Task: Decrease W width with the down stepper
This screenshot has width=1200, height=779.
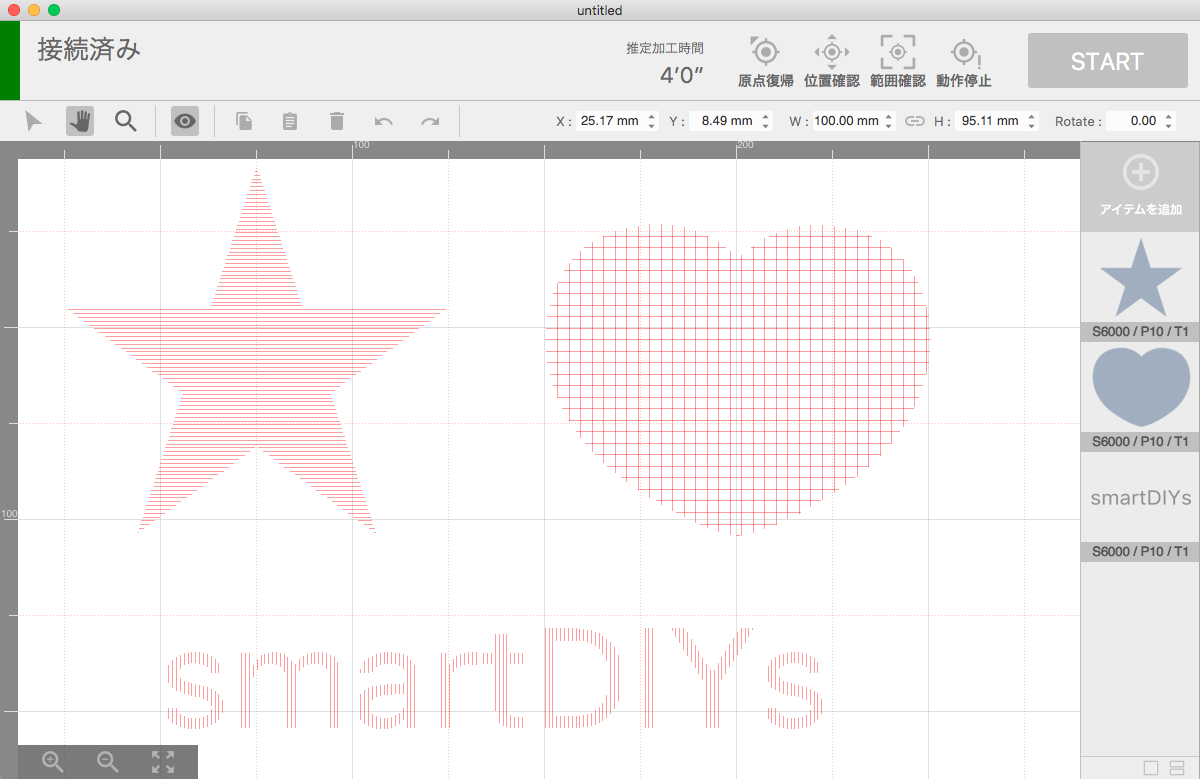Action: 889,126
